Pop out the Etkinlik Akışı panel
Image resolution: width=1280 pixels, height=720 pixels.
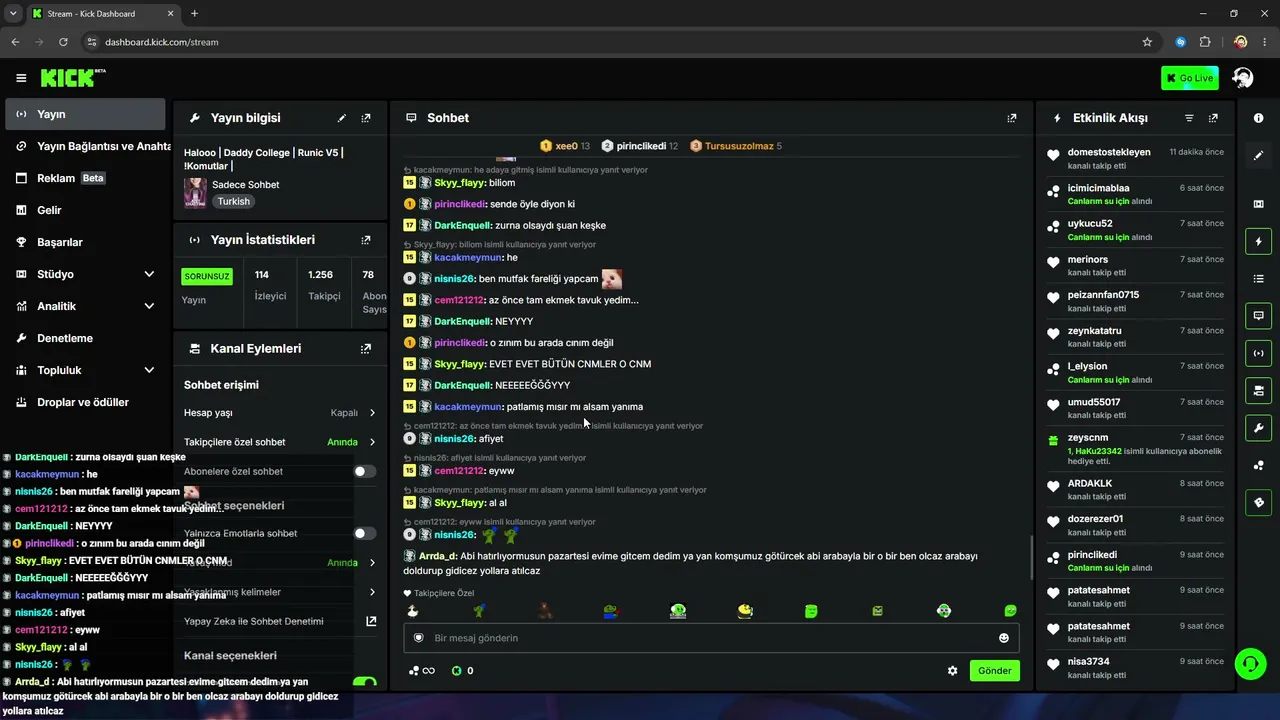click(x=1213, y=118)
